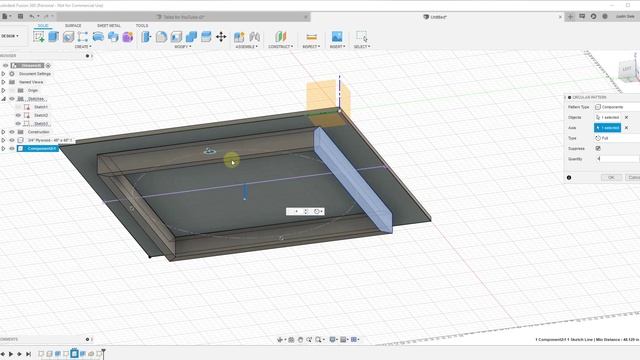
Task: Click timeline play button
Action: (x=11, y=354)
